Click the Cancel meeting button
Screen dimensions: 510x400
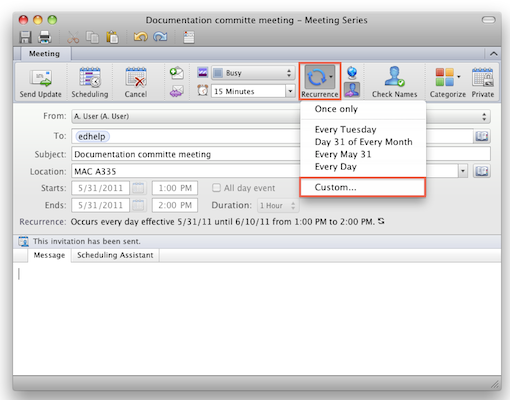click(136, 82)
